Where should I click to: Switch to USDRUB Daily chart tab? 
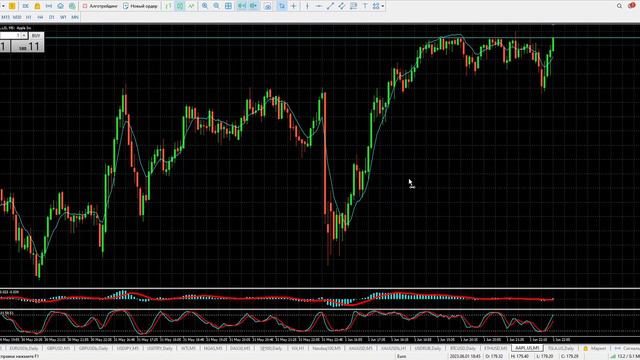[428, 348]
